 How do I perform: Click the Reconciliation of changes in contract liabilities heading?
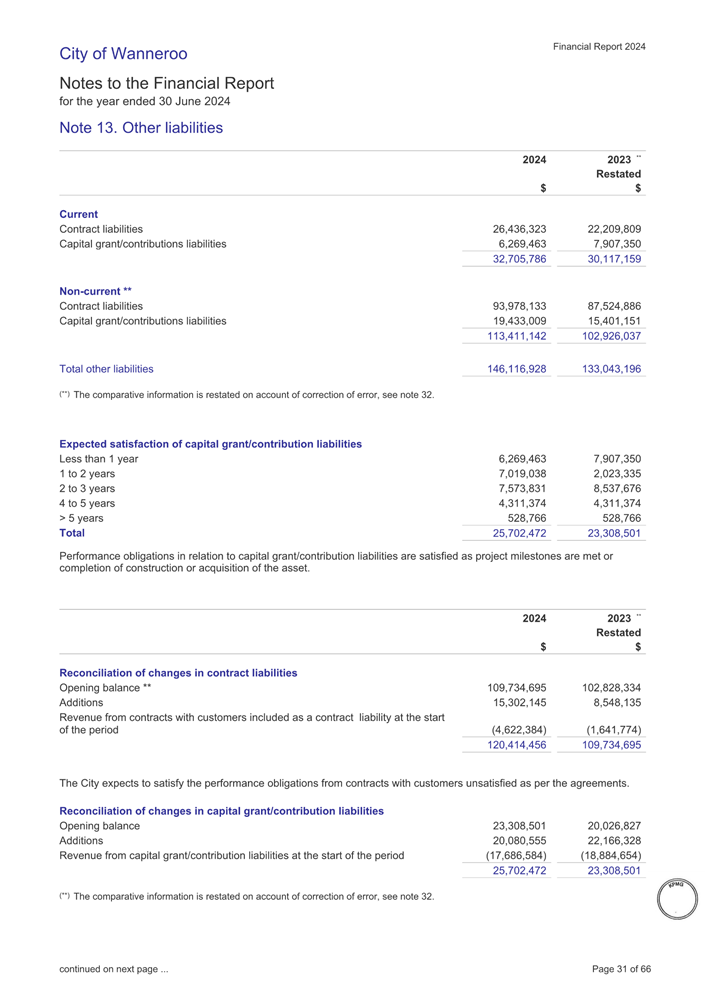(x=178, y=673)
